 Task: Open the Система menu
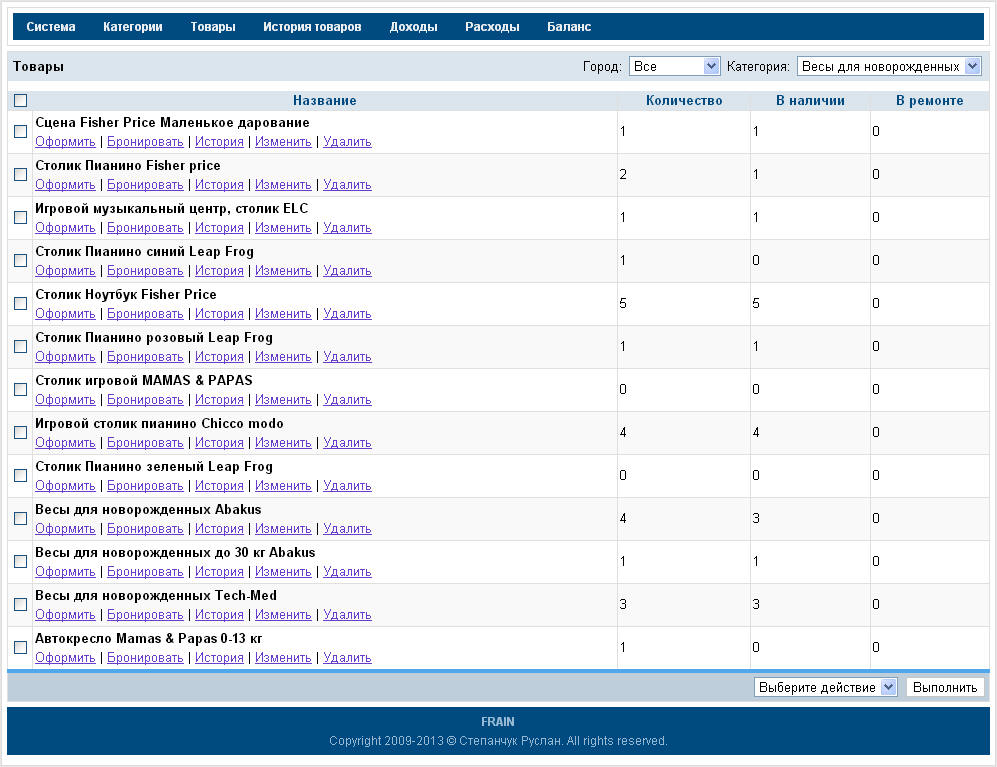click(51, 27)
